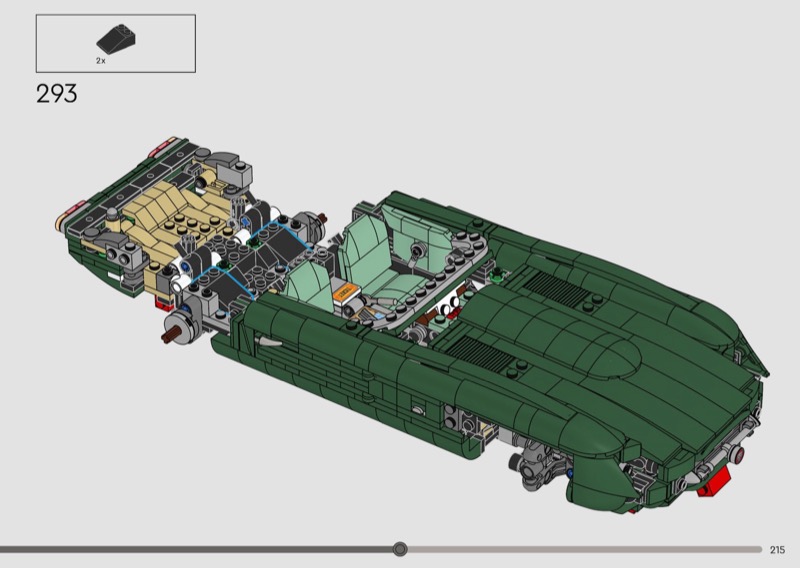Click the green car model illustration
Image resolution: width=800 pixels, height=568 pixels.
coord(411,324)
